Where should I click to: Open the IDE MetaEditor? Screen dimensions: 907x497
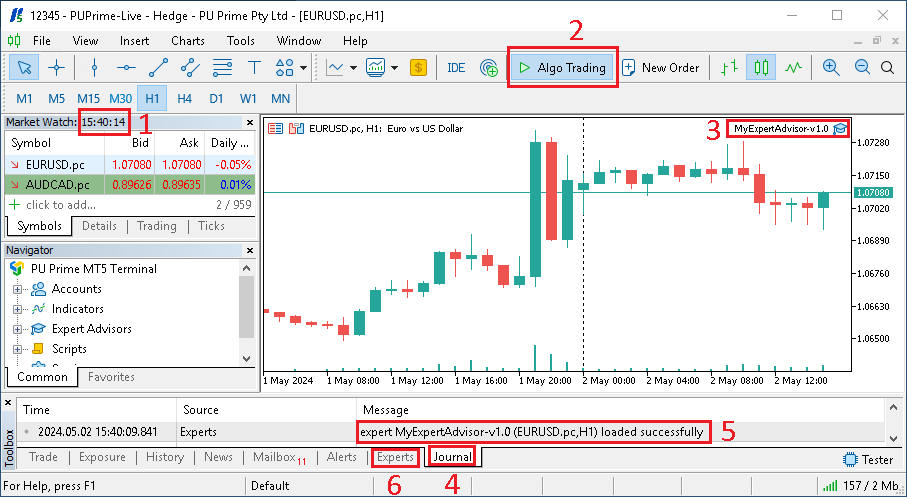tap(456, 68)
